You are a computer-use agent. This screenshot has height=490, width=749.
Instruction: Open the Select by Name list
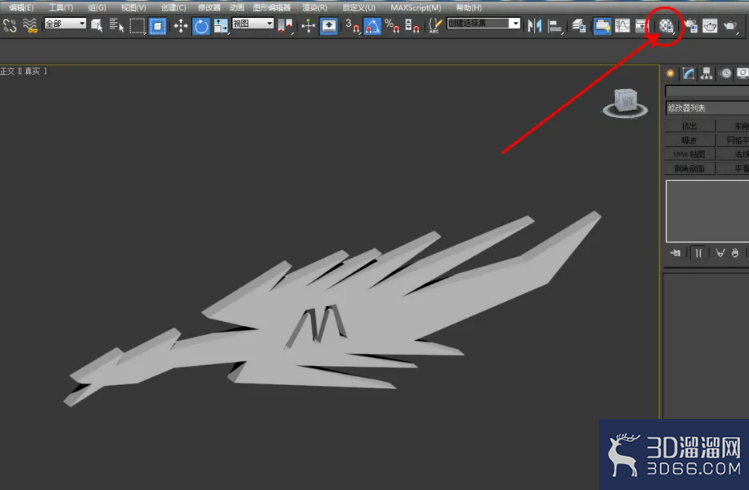117,25
